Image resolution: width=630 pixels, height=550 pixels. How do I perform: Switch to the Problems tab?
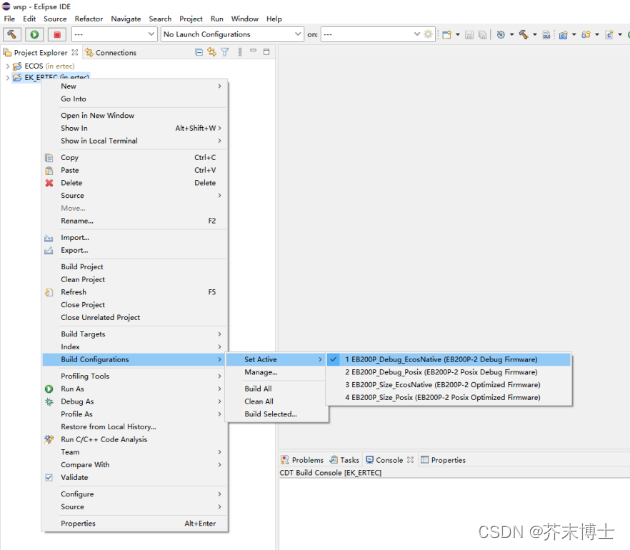tap(303, 460)
